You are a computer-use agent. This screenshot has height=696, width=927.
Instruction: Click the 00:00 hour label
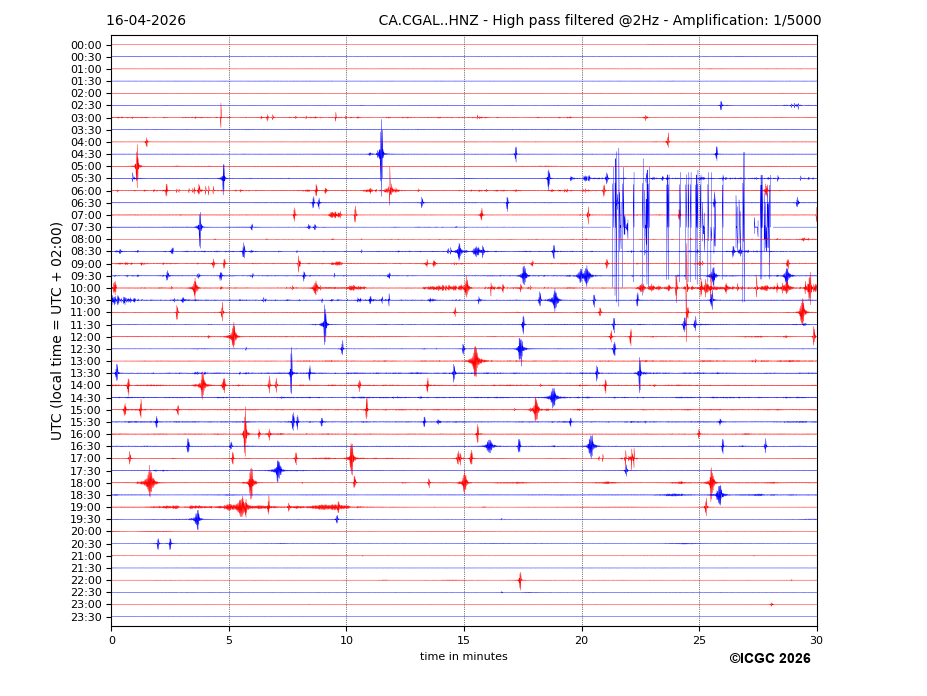pyautogui.click(x=86, y=45)
